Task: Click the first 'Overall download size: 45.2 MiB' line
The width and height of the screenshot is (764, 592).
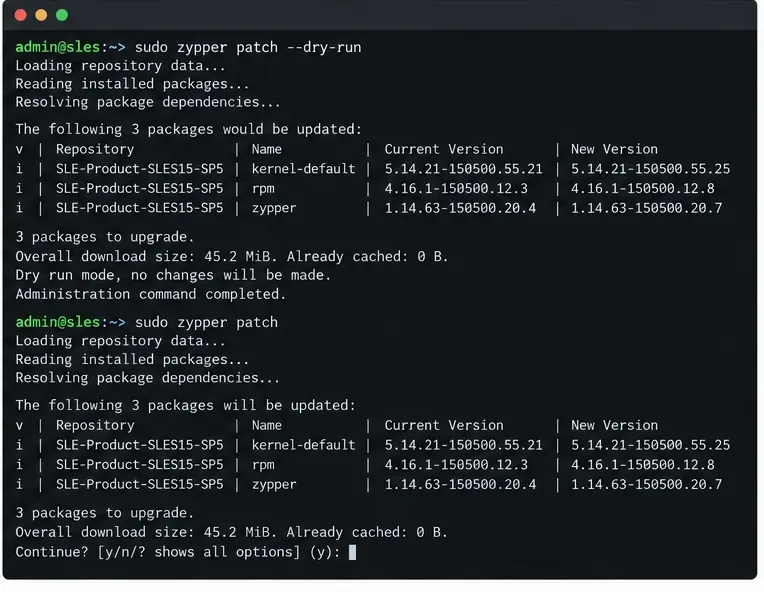Action: pos(232,256)
